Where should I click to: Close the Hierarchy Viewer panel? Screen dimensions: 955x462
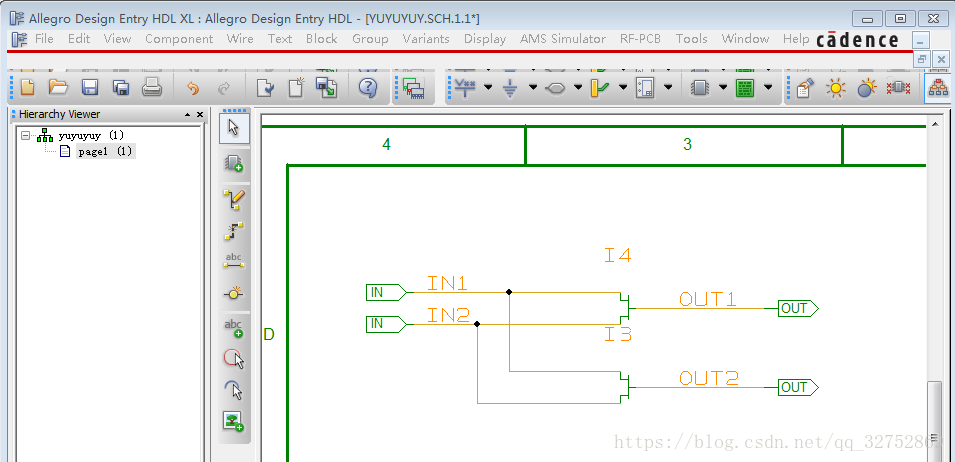pyautogui.click(x=200, y=115)
